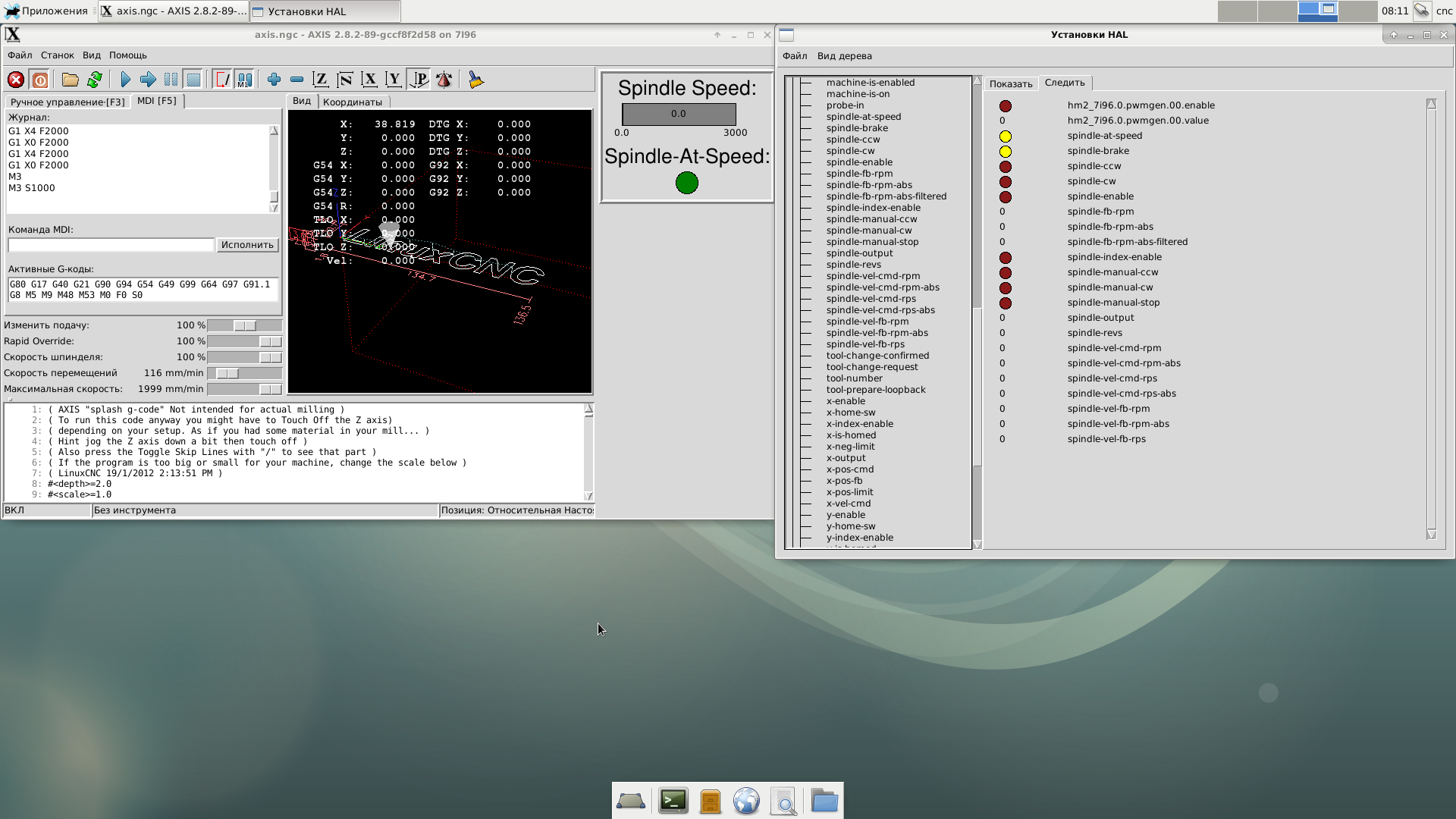The image size is (1456, 819).
Task: Toggle the Emergency Stop button
Action: (16, 80)
